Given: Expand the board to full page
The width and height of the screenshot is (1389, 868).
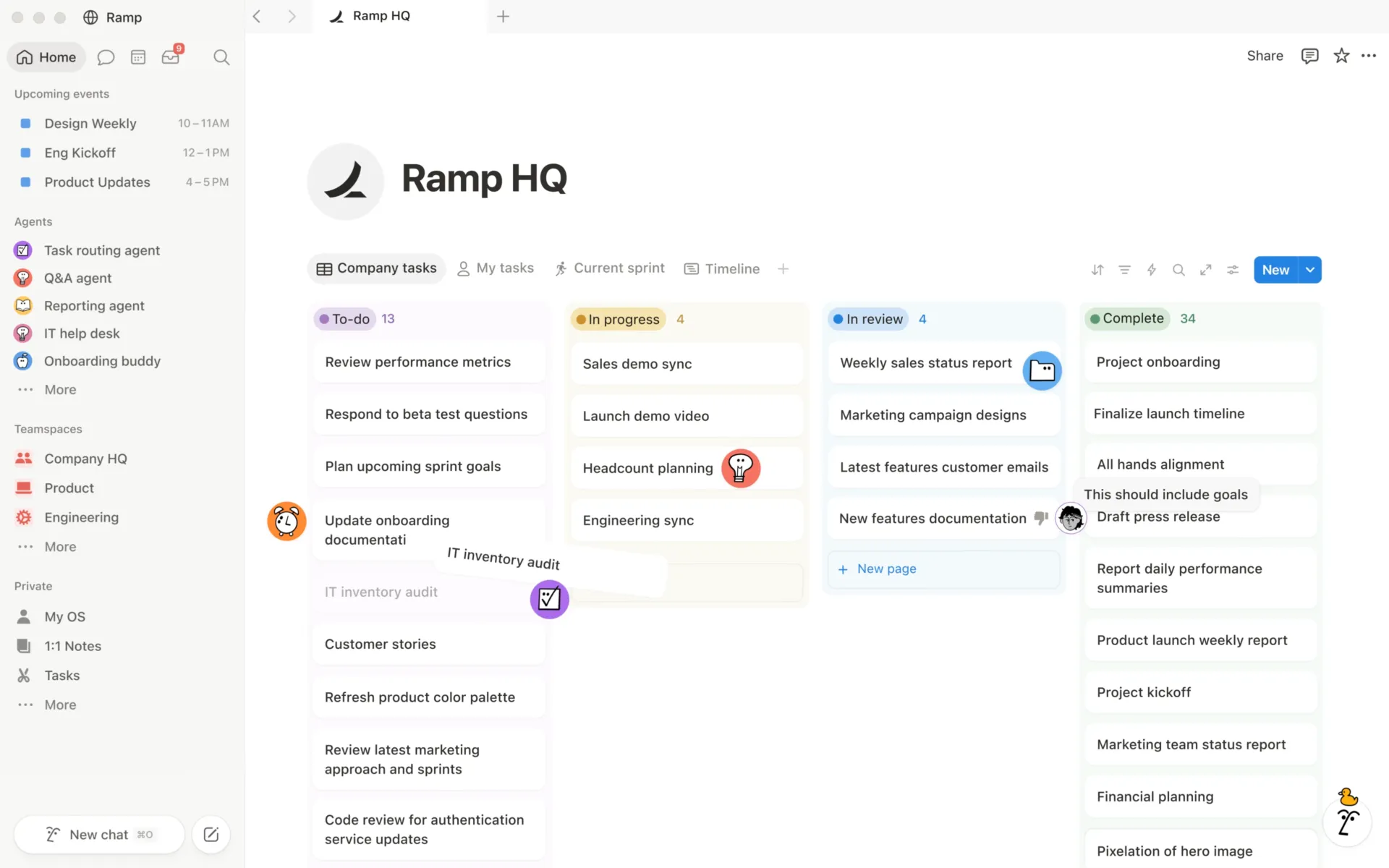Looking at the screenshot, I should pos(1205,270).
